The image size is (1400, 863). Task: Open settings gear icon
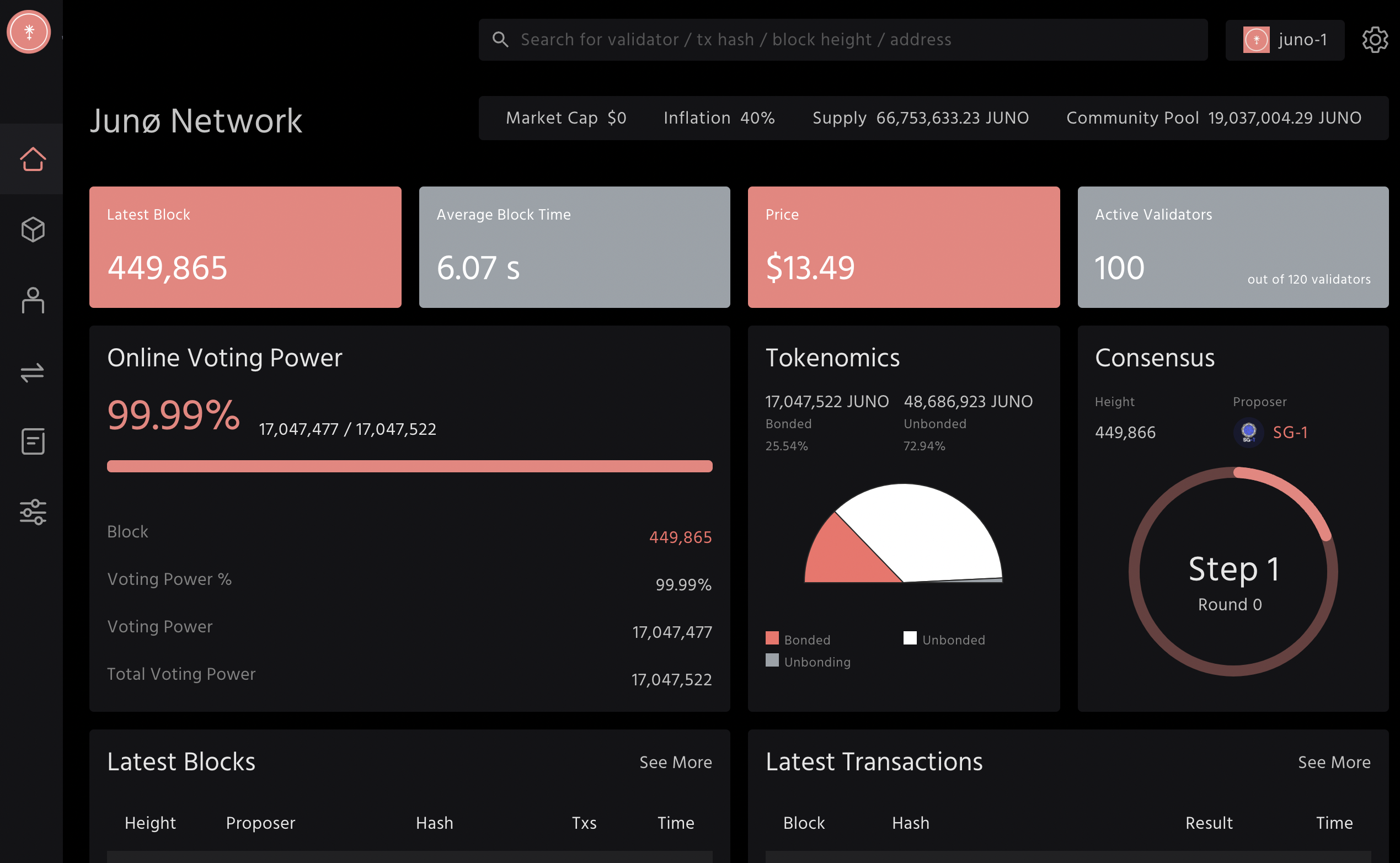(x=1374, y=40)
